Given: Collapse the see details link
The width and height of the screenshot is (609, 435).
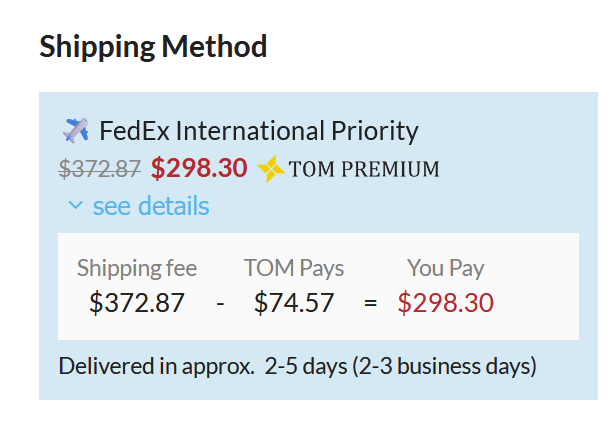Looking at the screenshot, I should (150, 206).
